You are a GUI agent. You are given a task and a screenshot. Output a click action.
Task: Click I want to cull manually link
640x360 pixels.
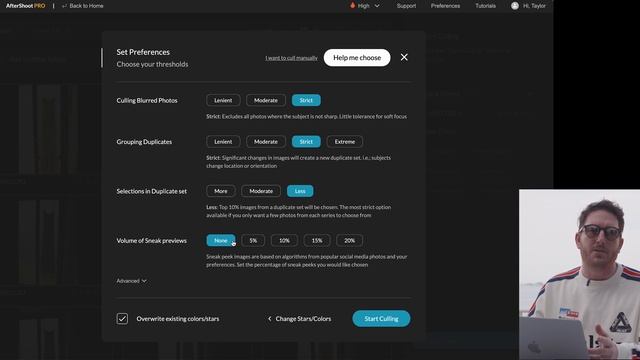[x=291, y=58]
